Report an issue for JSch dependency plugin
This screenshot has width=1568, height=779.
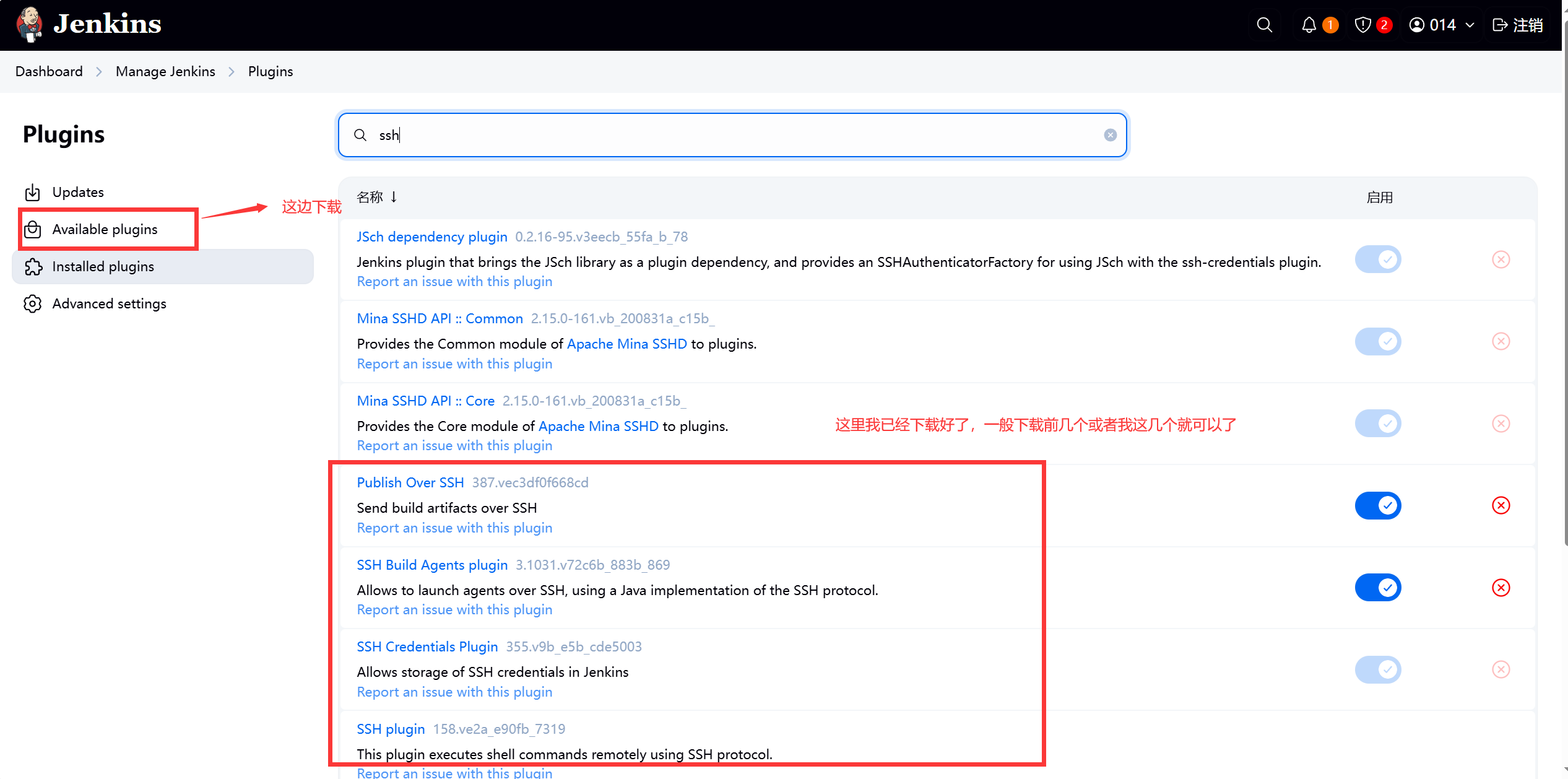point(454,282)
